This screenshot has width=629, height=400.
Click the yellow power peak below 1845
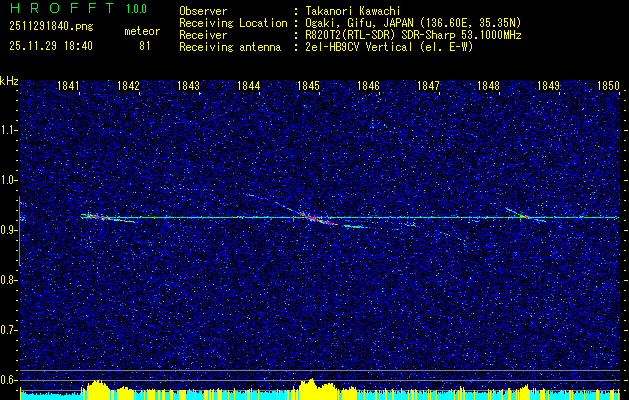click(x=310, y=384)
